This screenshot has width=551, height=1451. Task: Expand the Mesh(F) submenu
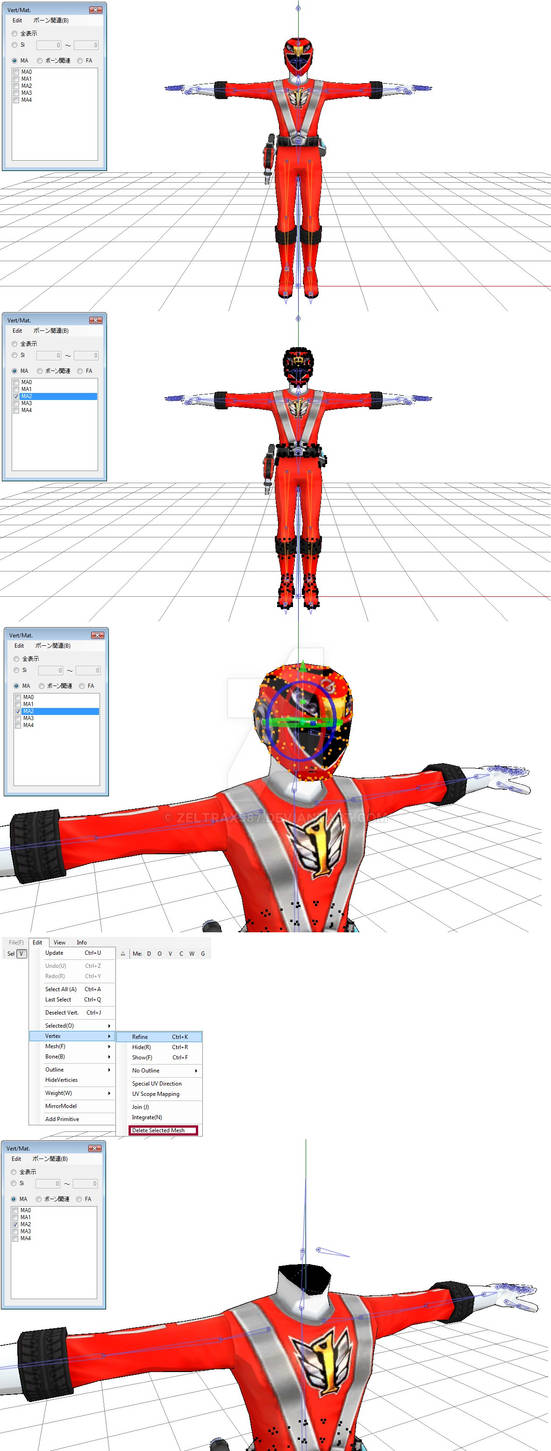coord(72,1046)
